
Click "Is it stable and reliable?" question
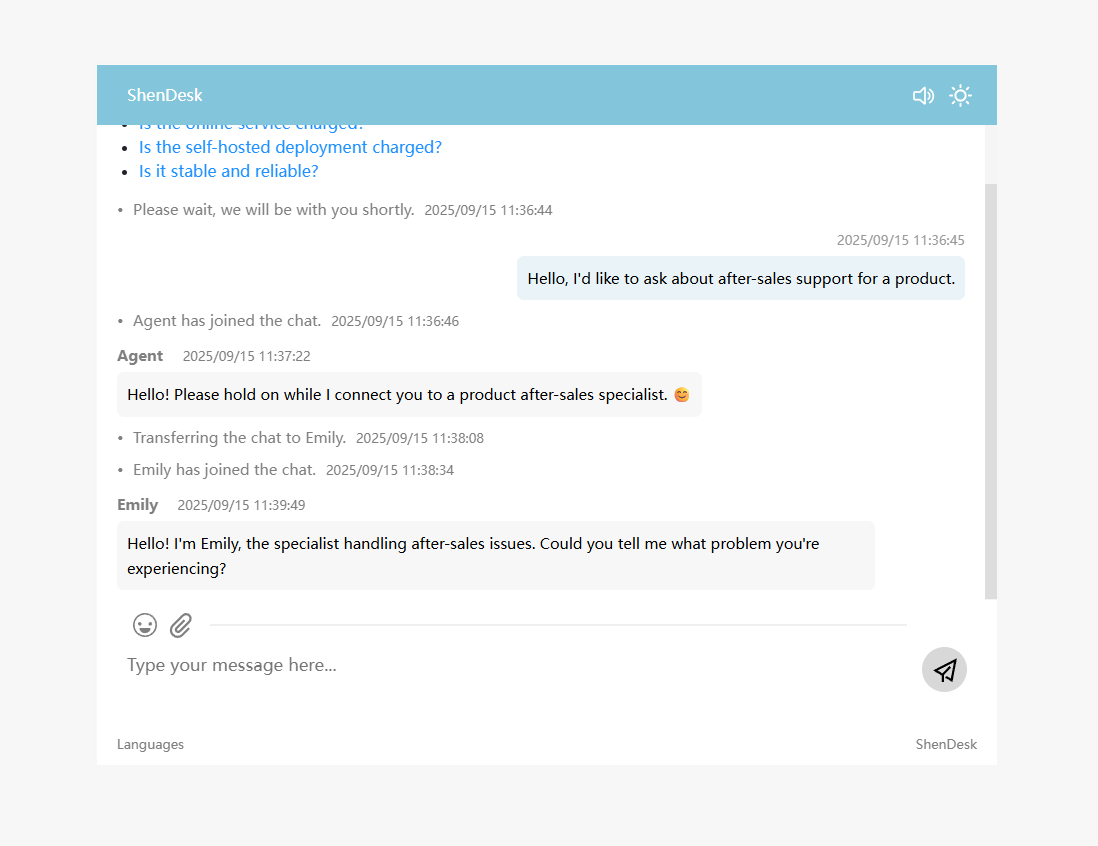coord(228,171)
